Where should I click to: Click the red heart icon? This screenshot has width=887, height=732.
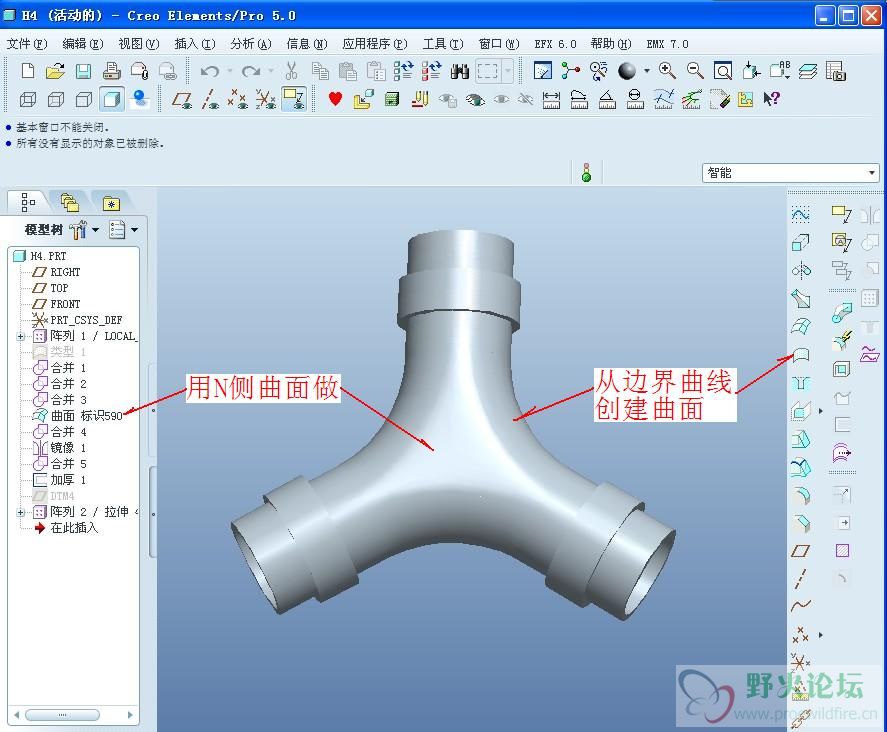point(335,99)
